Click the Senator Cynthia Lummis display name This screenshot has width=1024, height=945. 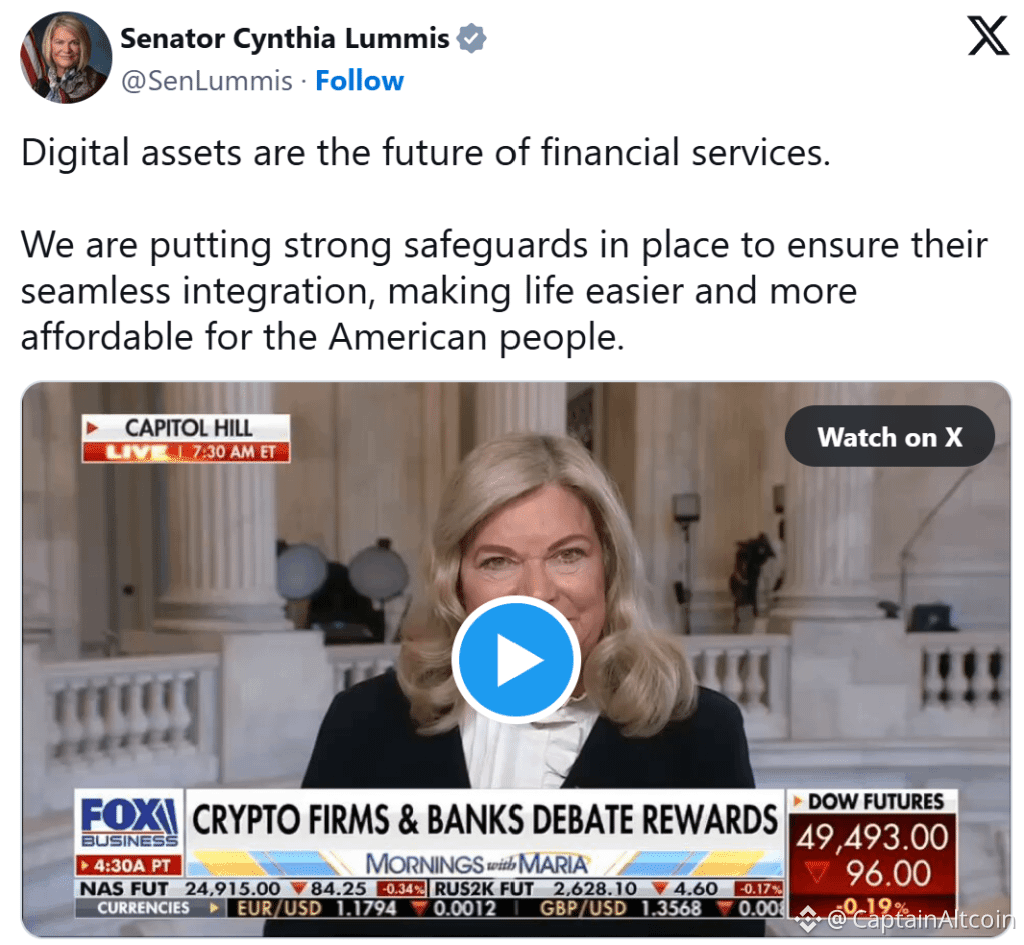(285, 38)
